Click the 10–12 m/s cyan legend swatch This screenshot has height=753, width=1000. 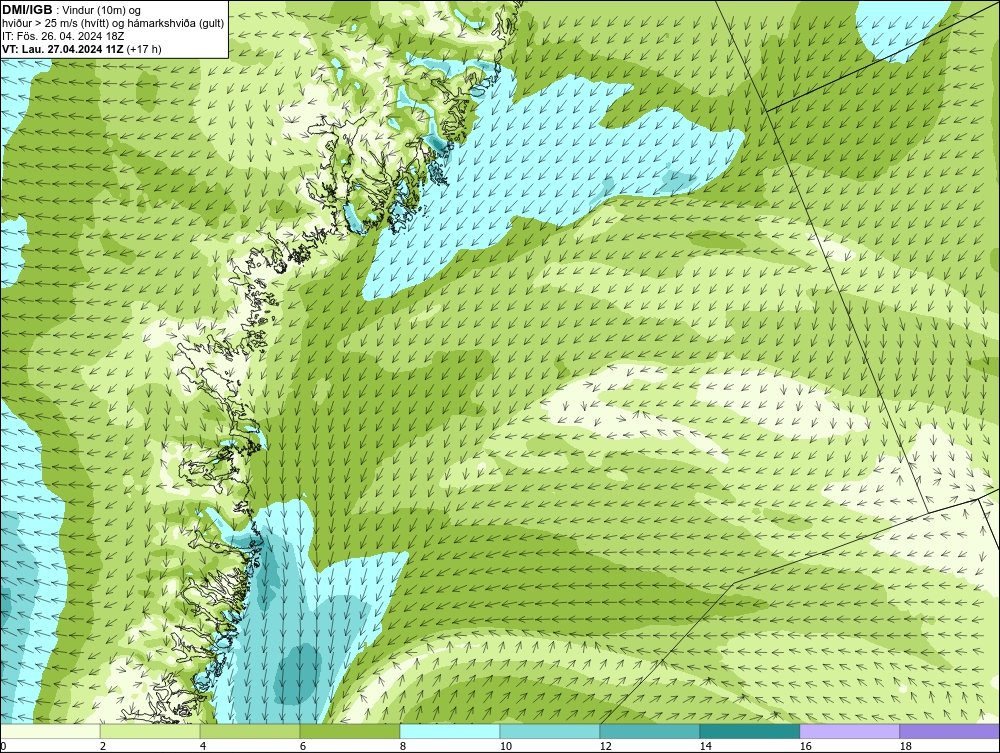(550, 731)
